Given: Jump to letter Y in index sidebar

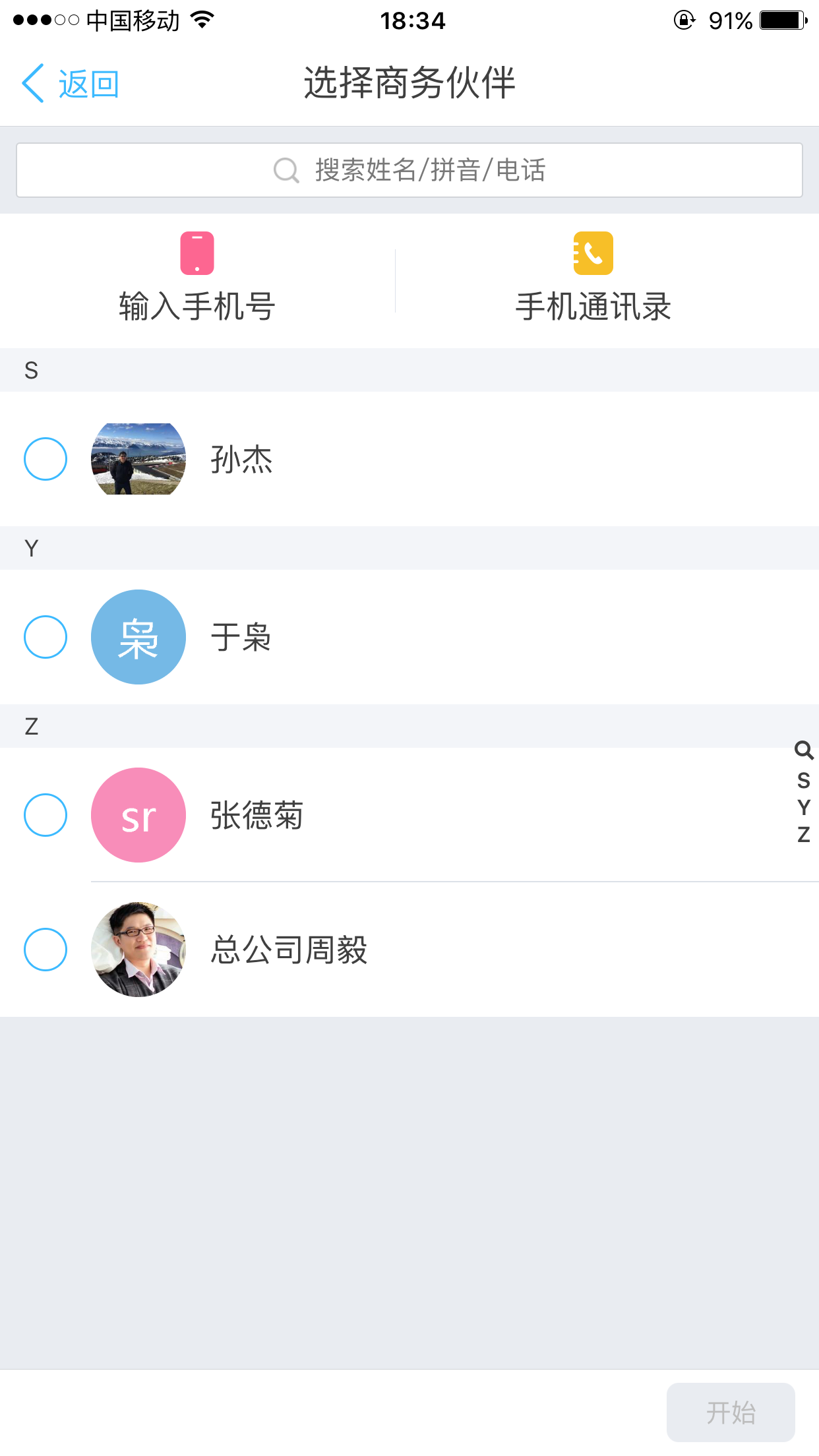Looking at the screenshot, I should (803, 808).
